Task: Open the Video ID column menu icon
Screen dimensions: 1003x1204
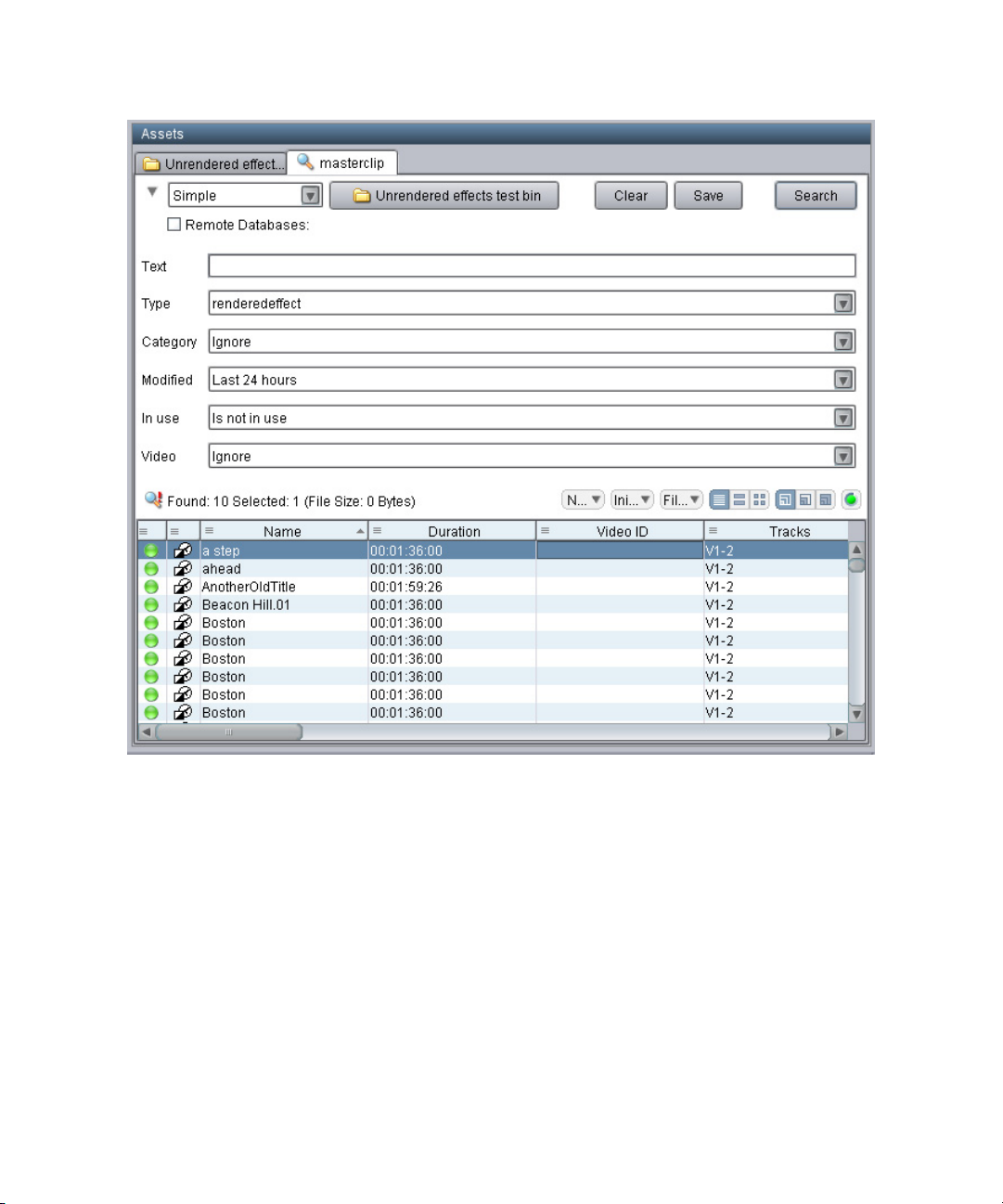Action: click(x=546, y=531)
